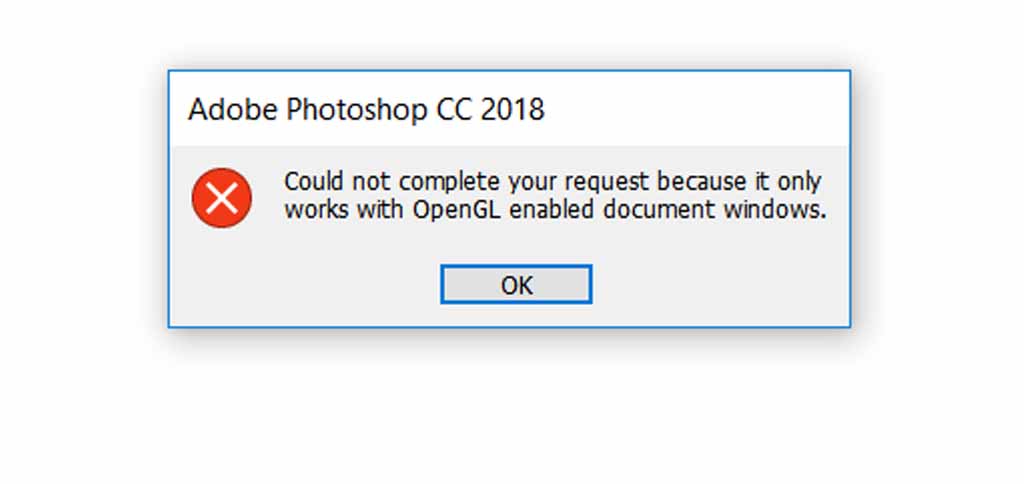
Task: Click the word "Could" starting the error message
Action: tap(309, 182)
